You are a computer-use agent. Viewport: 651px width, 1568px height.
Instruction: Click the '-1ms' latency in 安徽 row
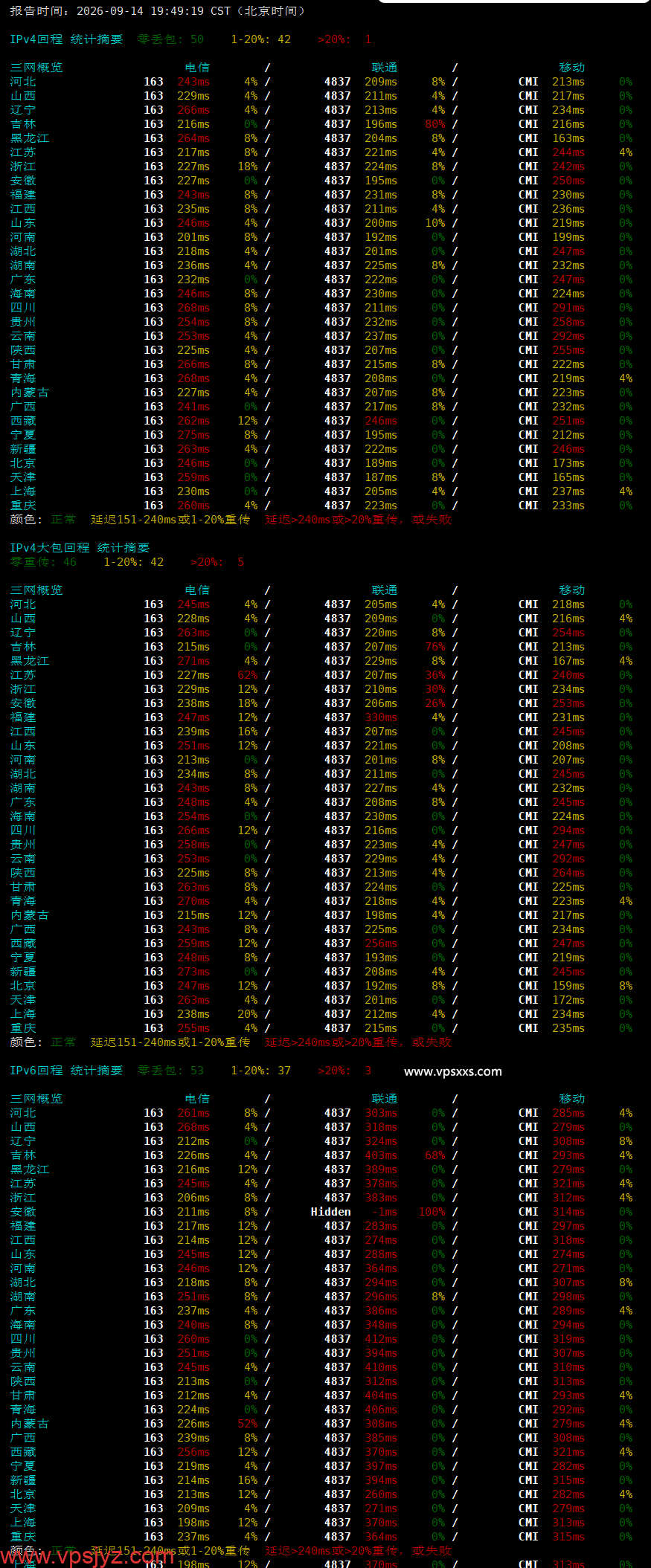385,1212
